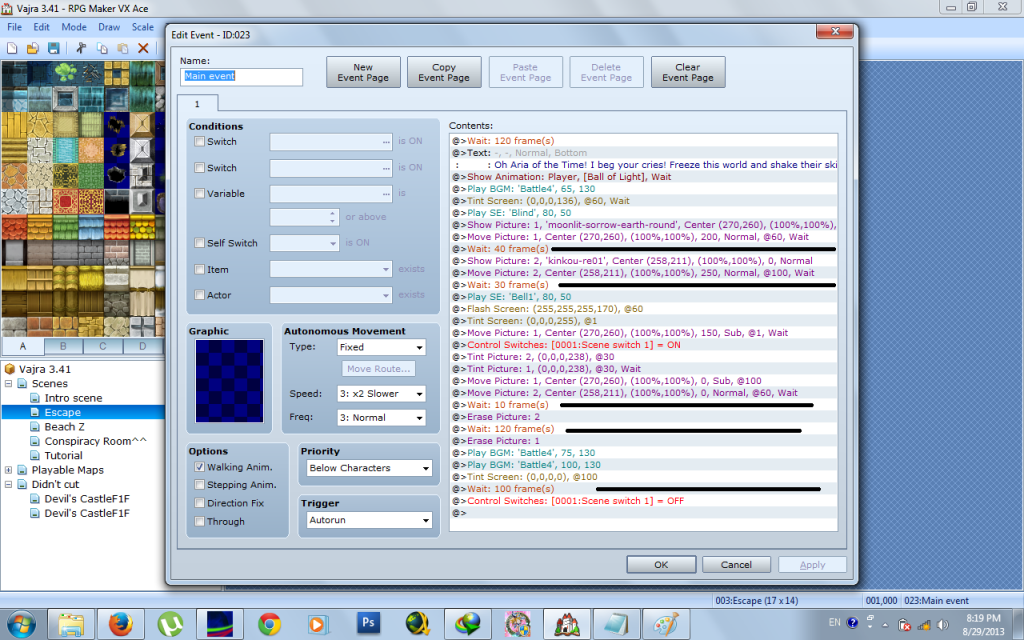This screenshot has width=1024, height=640.
Task: Open the Draw menu
Action: click(109, 27)
